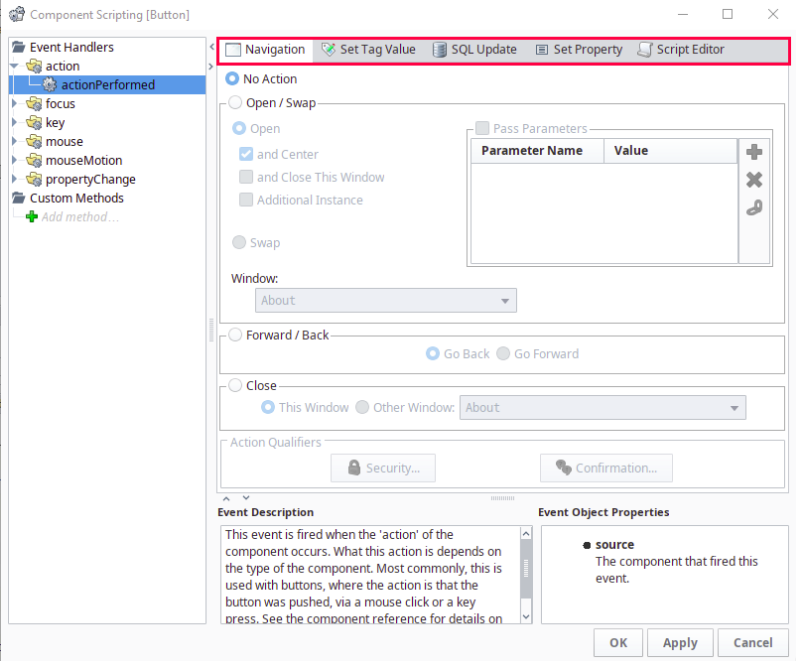Select the Forward / Back radio option

click(x=235, y=335)
